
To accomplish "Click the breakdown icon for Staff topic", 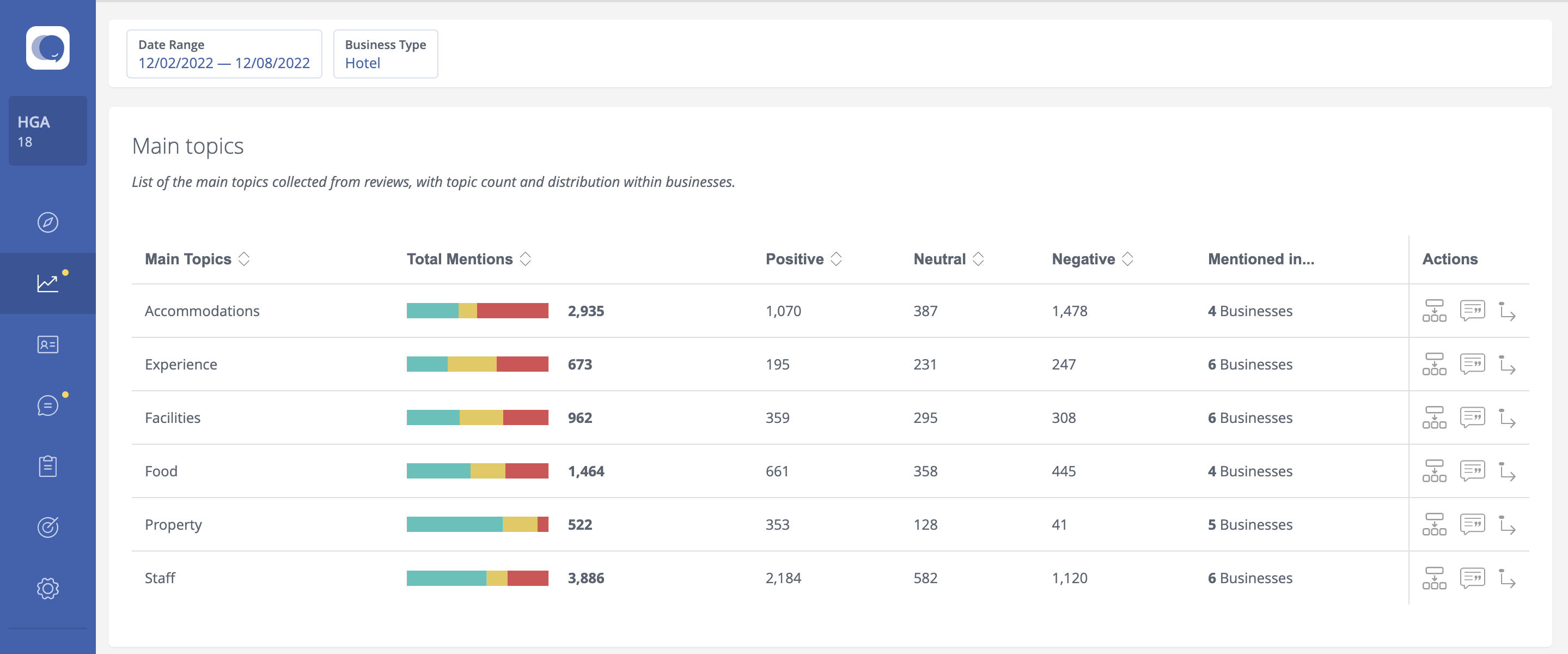I will pos(1433,578).
